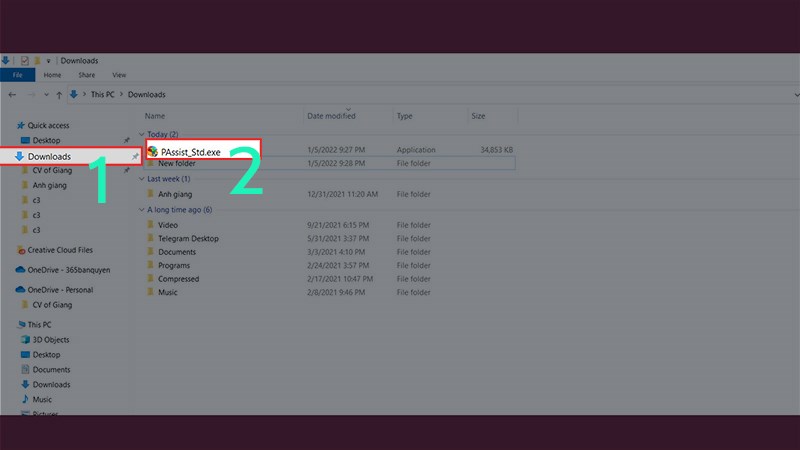Click the Quick access star icon
Screen dimensions: 800x450
20,125
